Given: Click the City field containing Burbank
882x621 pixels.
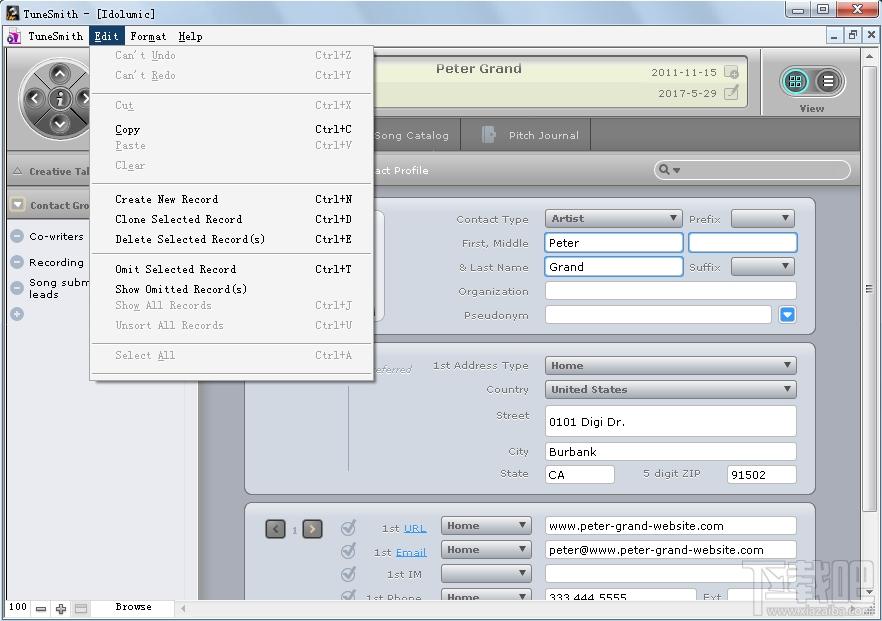Looking at the screenshot, I should (x=670, y=451).
